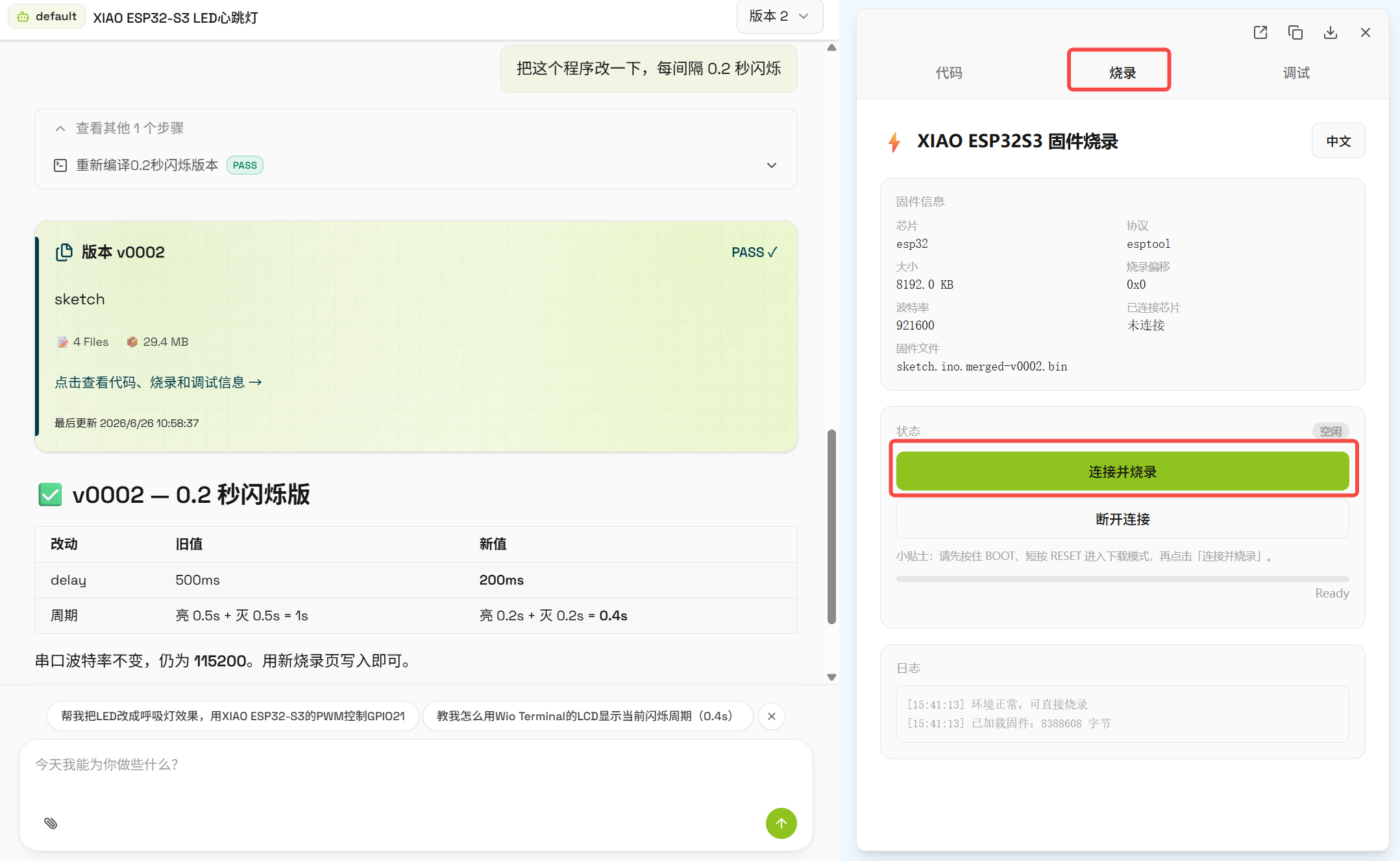Switch to the 调试 tab
Viewport: 1400px width, 861px height.
point(1296,73)
